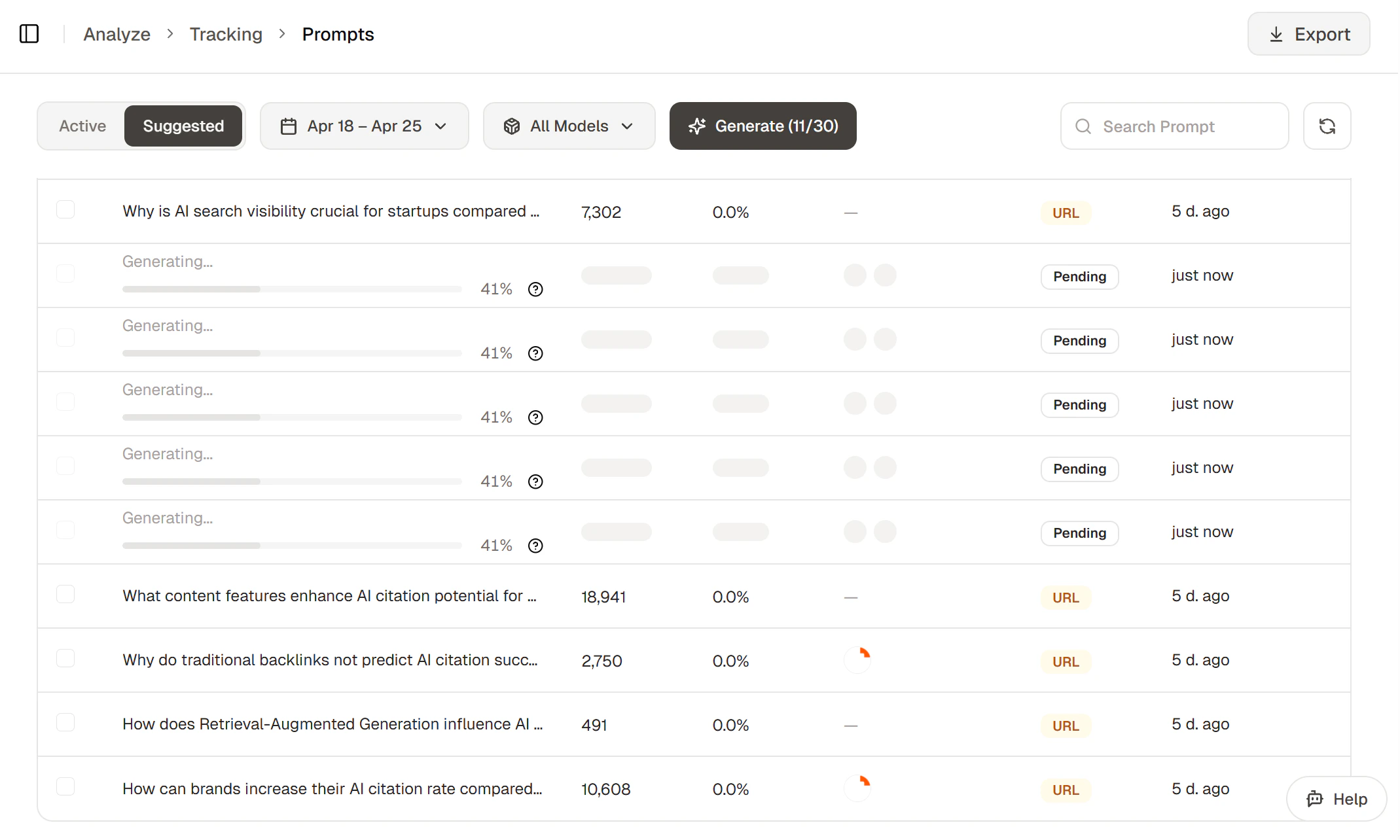
Task: Select the Retrieval-Augmented Generation prompt checkbox
Action: click(x=65, y=723)
